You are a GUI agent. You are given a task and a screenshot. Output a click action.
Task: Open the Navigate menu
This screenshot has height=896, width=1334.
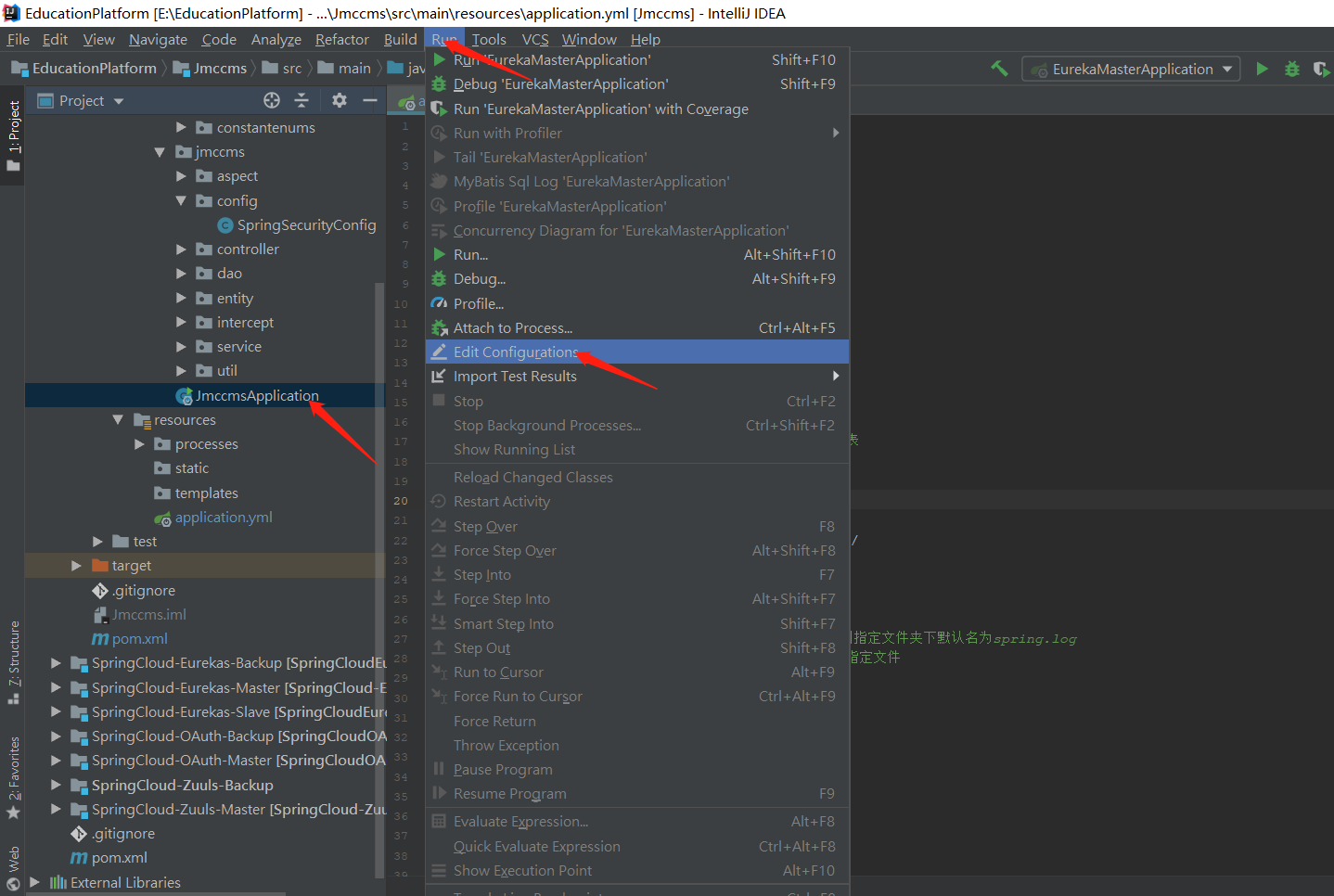tap(158, 39)
